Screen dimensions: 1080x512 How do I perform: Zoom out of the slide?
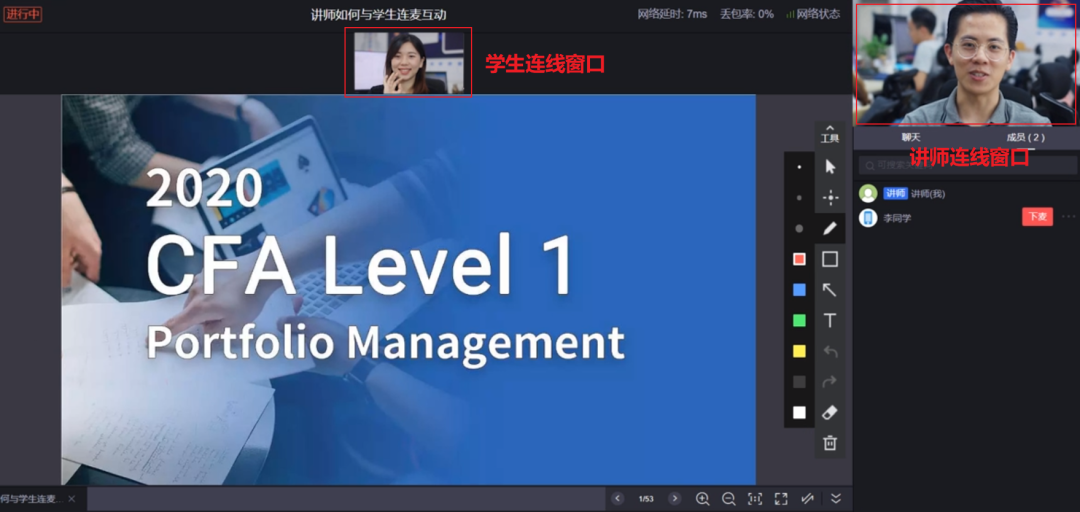[x=728, y=498]
